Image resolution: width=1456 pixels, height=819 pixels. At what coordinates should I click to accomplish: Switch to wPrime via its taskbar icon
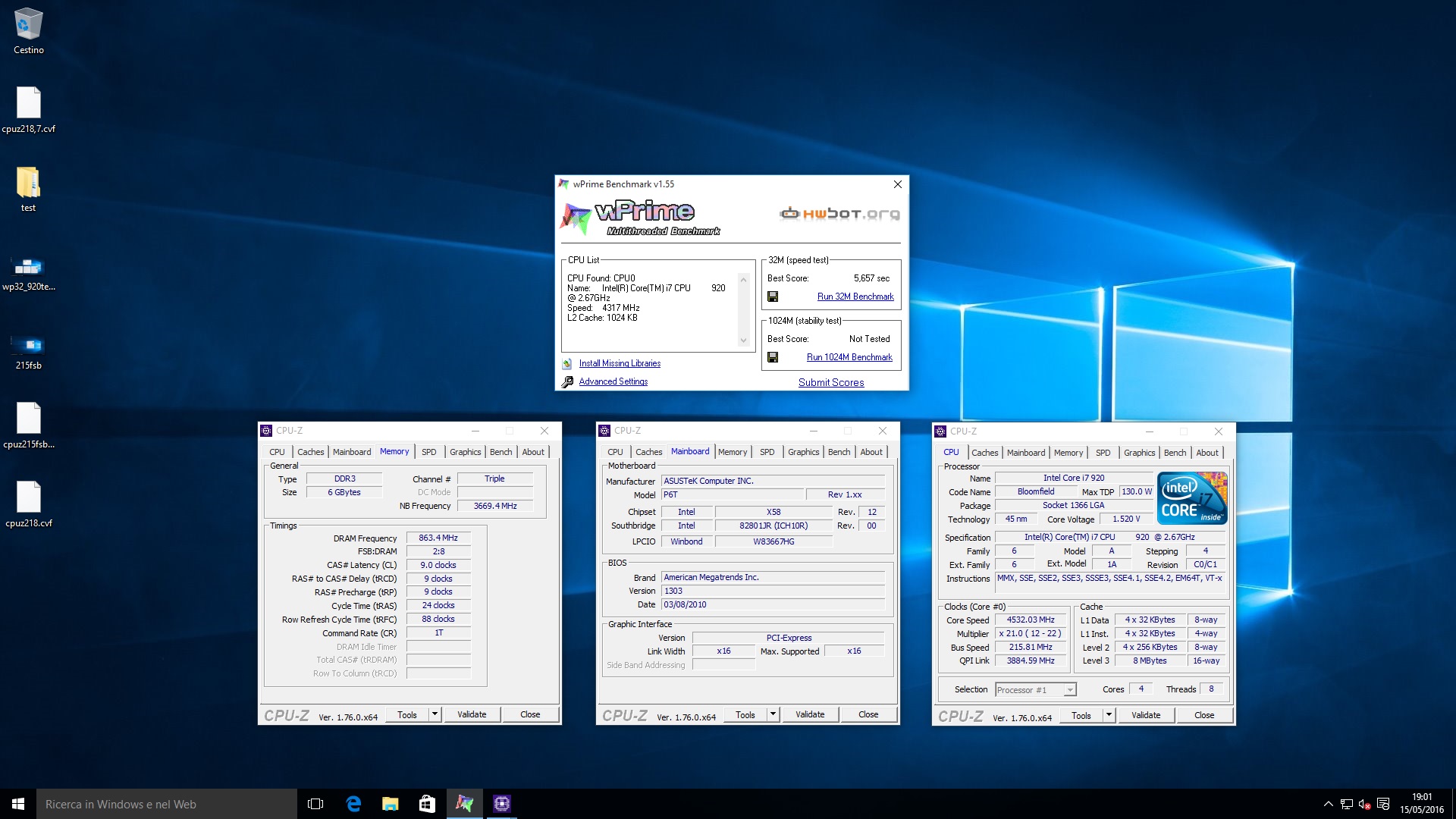coord(464,804)
